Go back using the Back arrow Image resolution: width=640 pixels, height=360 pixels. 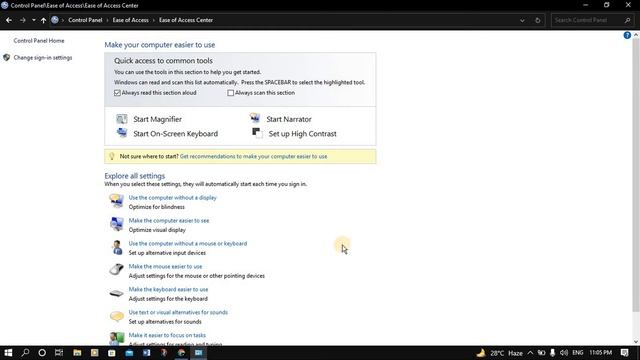(x=9, y=20)
